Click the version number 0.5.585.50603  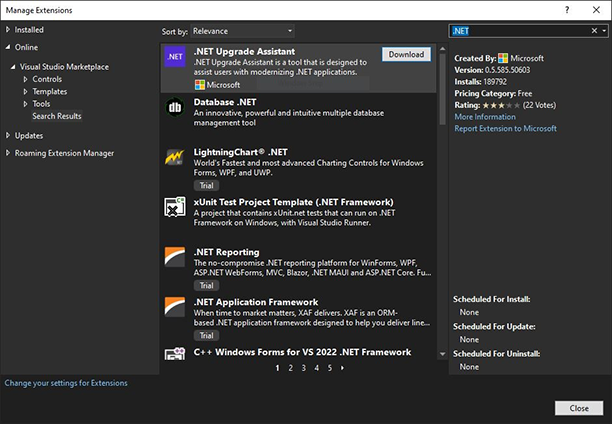pyautogui.click(x=507, y=70)
